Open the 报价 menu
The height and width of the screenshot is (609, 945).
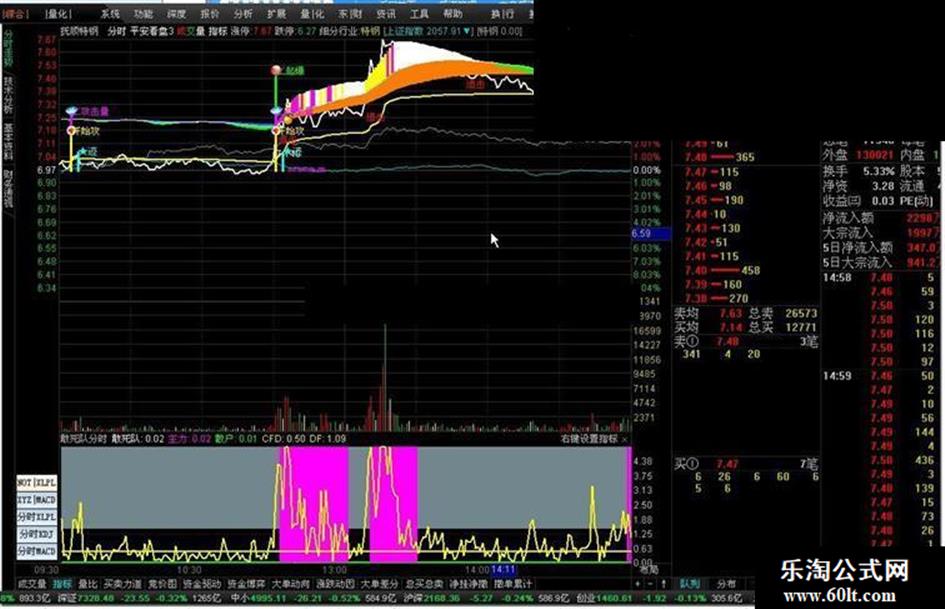click(210, 13)
